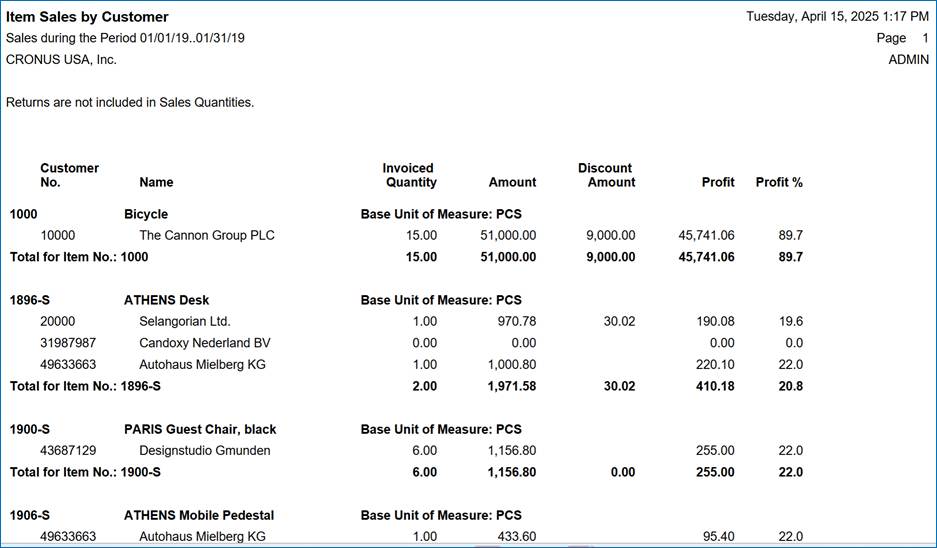This screenshot has width=937, height=548.
Task: Click the ATHENS Mobile Pedestal item heading
Action: 198,515
